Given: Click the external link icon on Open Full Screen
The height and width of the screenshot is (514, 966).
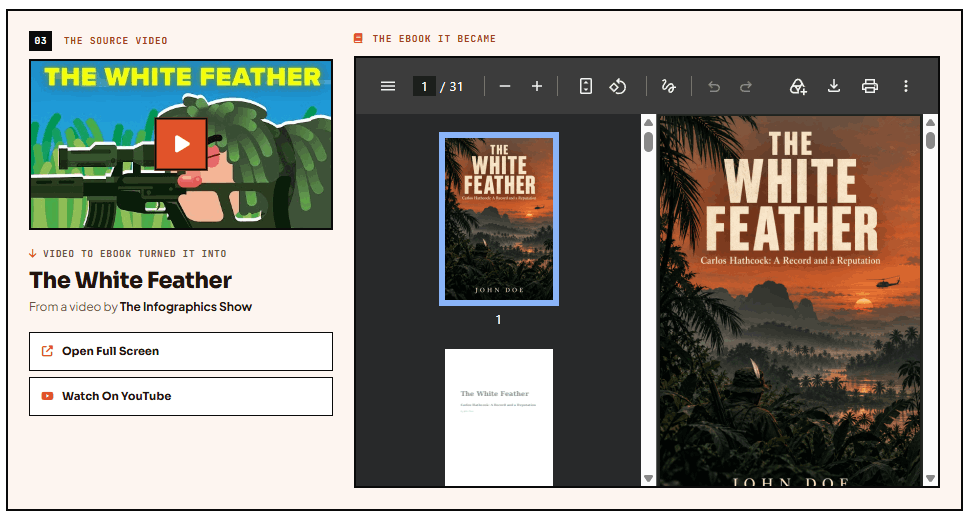Looking at the screenshot, I should (47, 351).
